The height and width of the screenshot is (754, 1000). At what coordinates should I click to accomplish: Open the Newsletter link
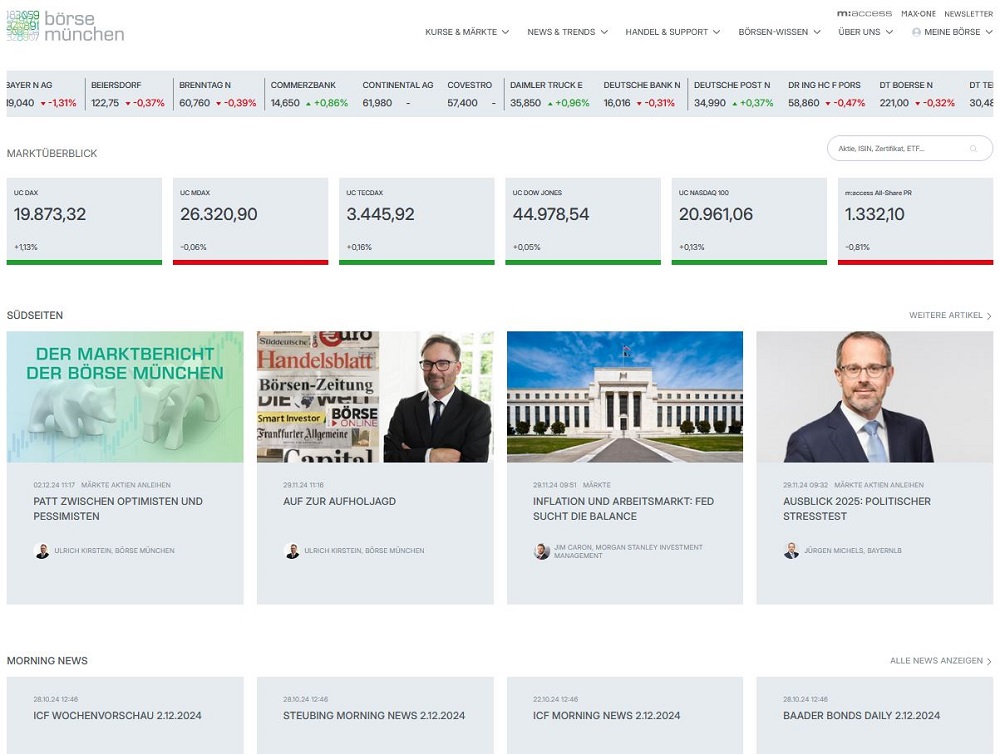[x=969, y=13]
